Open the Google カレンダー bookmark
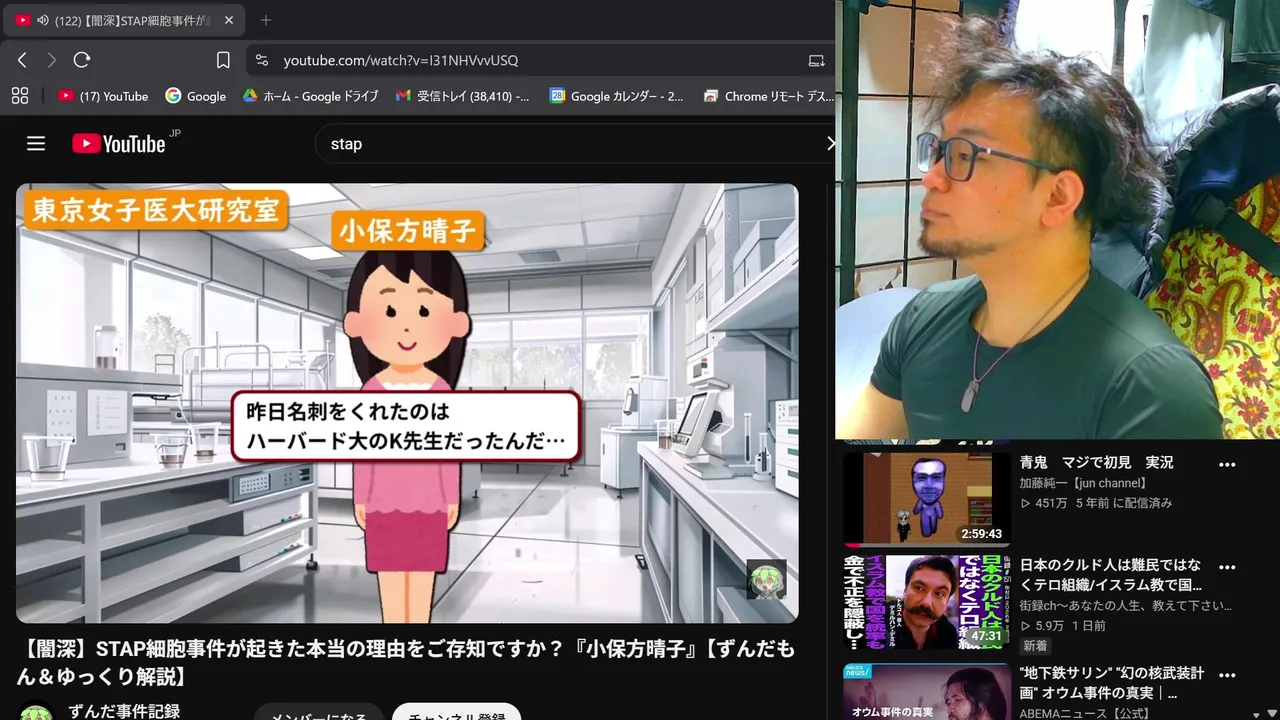This screenshot has width=1280, height=720. click(x=617, y=96)
